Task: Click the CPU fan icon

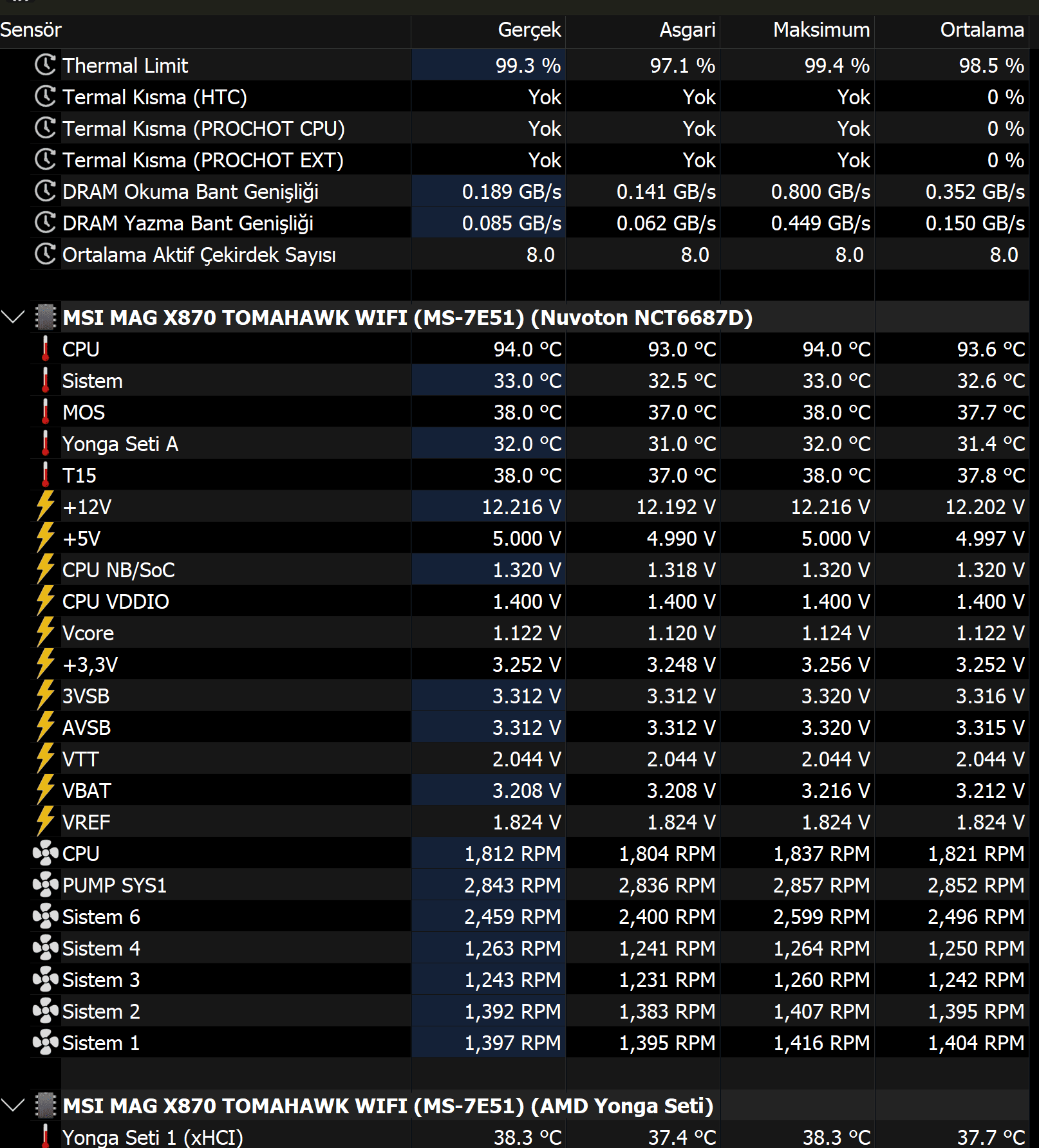Action: pyautogui.click(x=45, y=853)
